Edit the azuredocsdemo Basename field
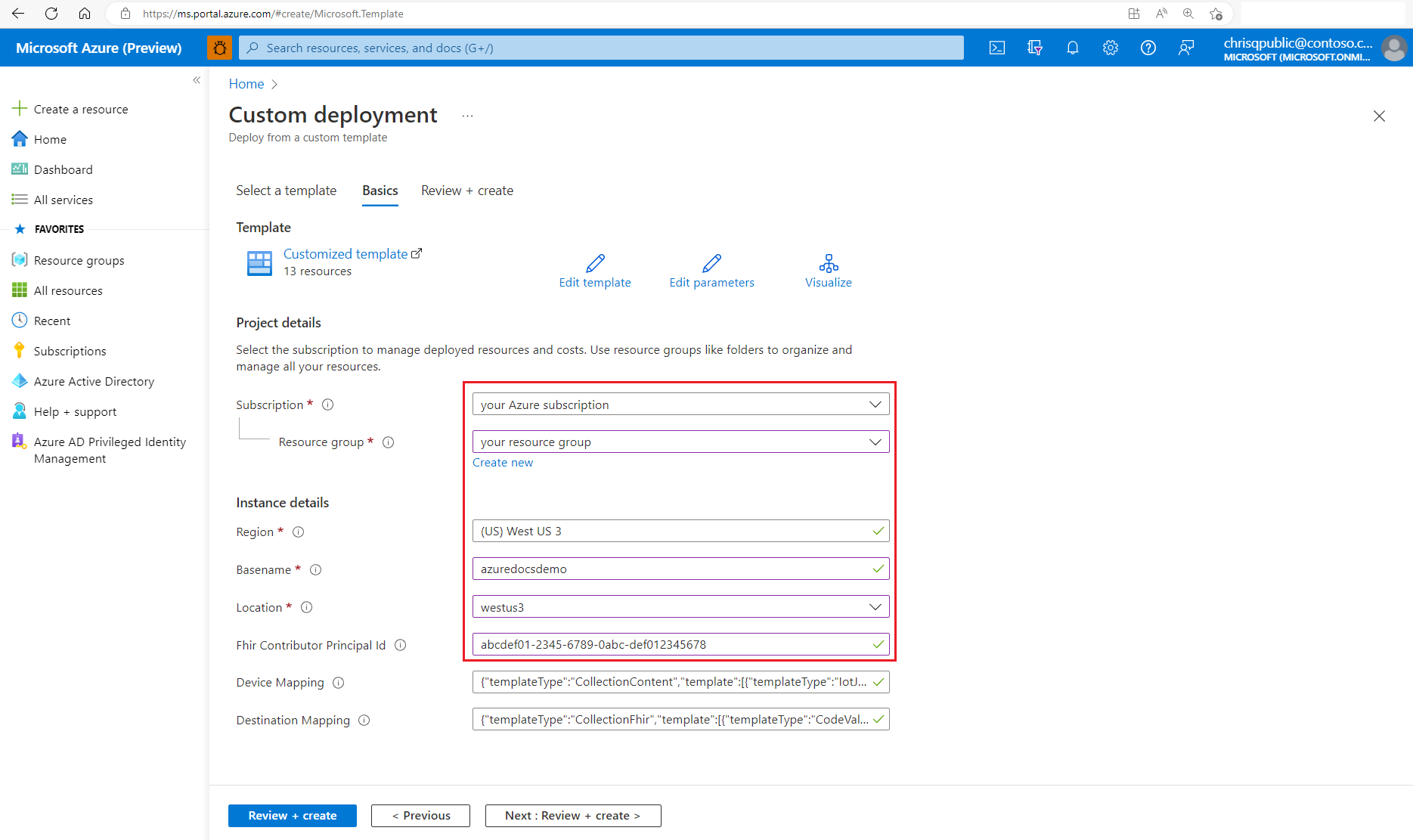Image resolution: width=1413 pixels, height=840 pixels. pos(680,569)
